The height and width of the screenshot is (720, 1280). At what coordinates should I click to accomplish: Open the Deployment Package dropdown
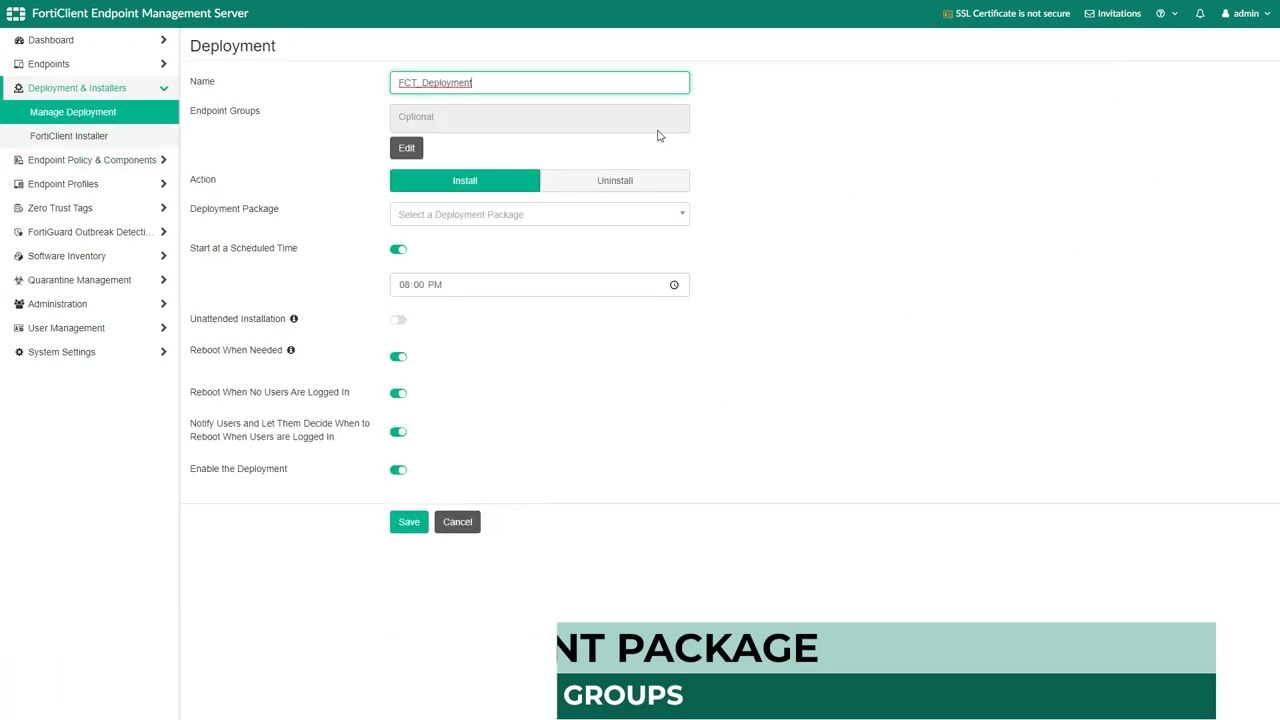(540, 214)
